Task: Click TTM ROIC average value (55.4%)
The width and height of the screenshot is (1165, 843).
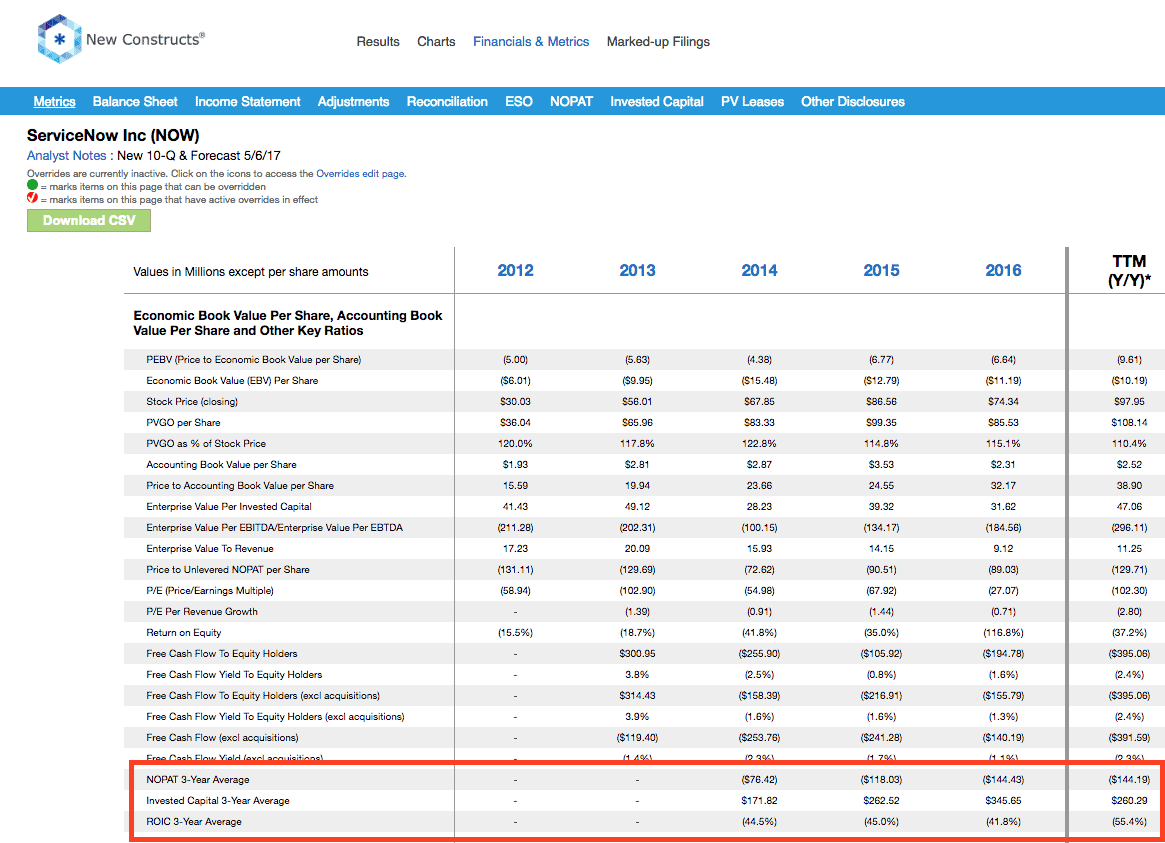Action: coord(1129,821)
